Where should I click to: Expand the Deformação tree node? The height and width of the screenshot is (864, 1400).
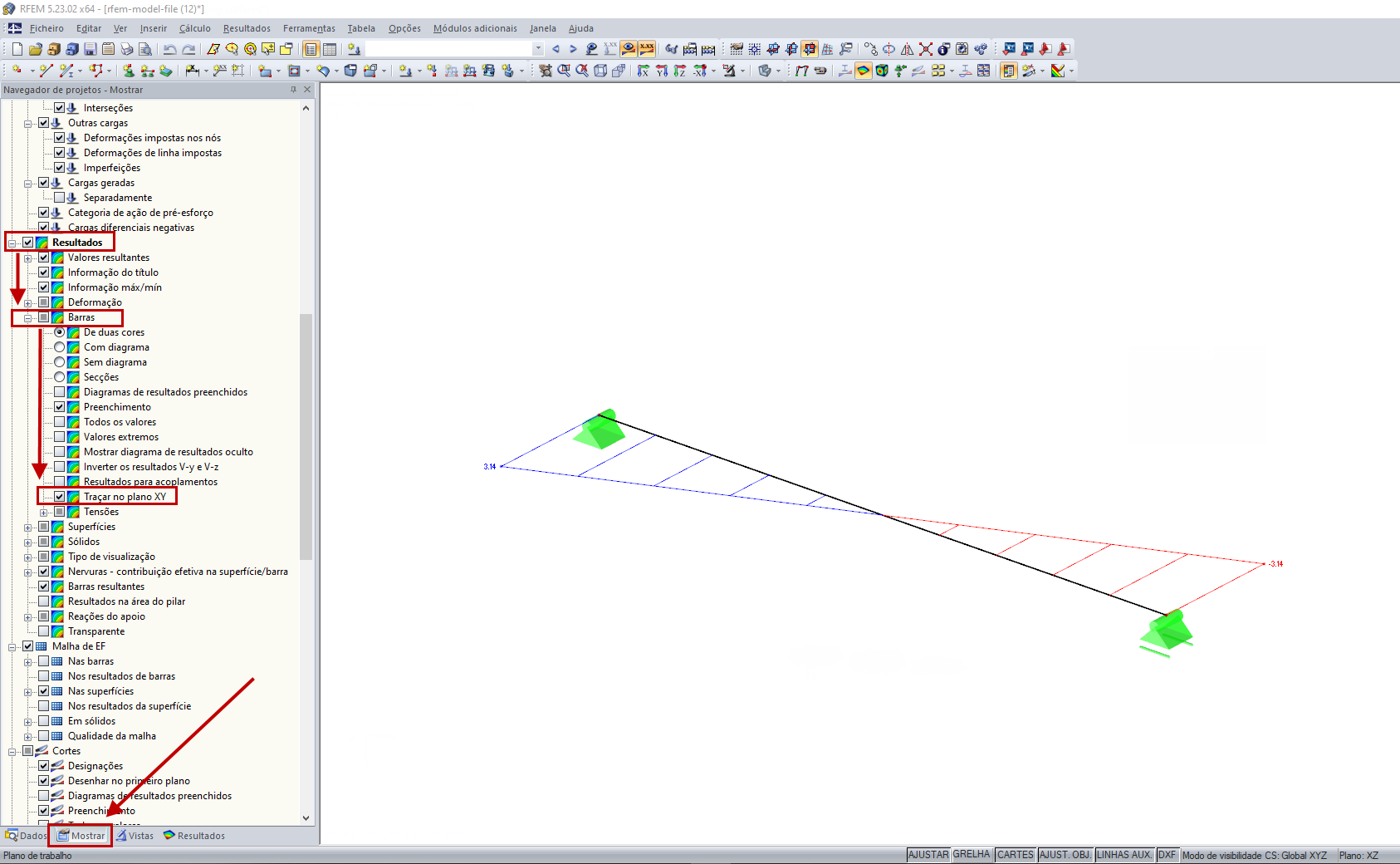[28, 303]
